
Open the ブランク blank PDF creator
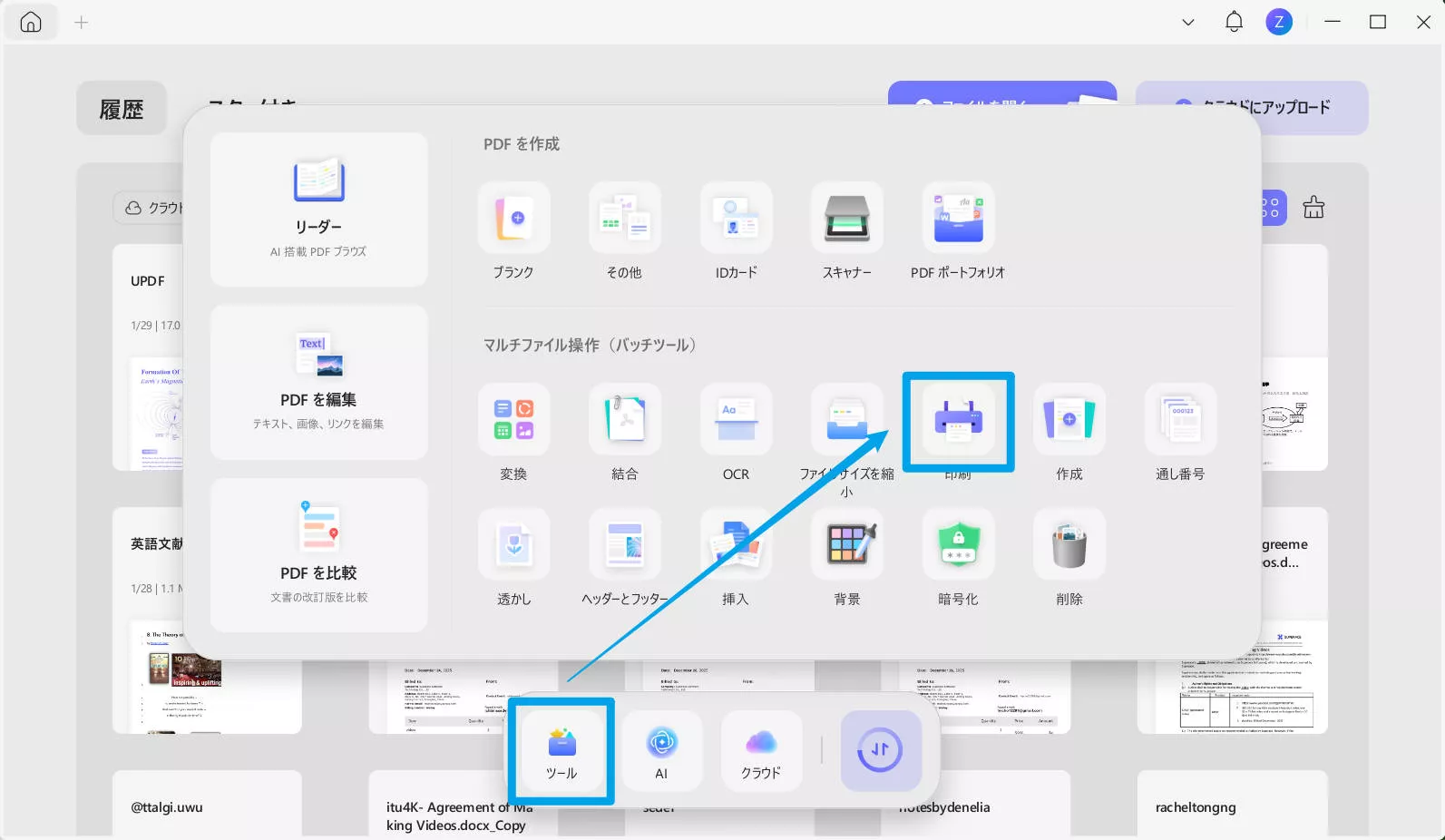click(513, 218)
